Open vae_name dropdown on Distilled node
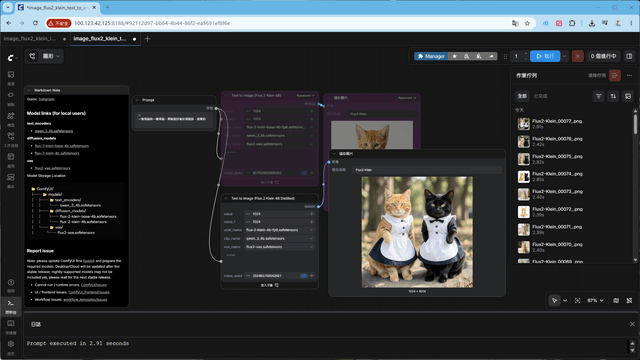 tap(280, 247)
